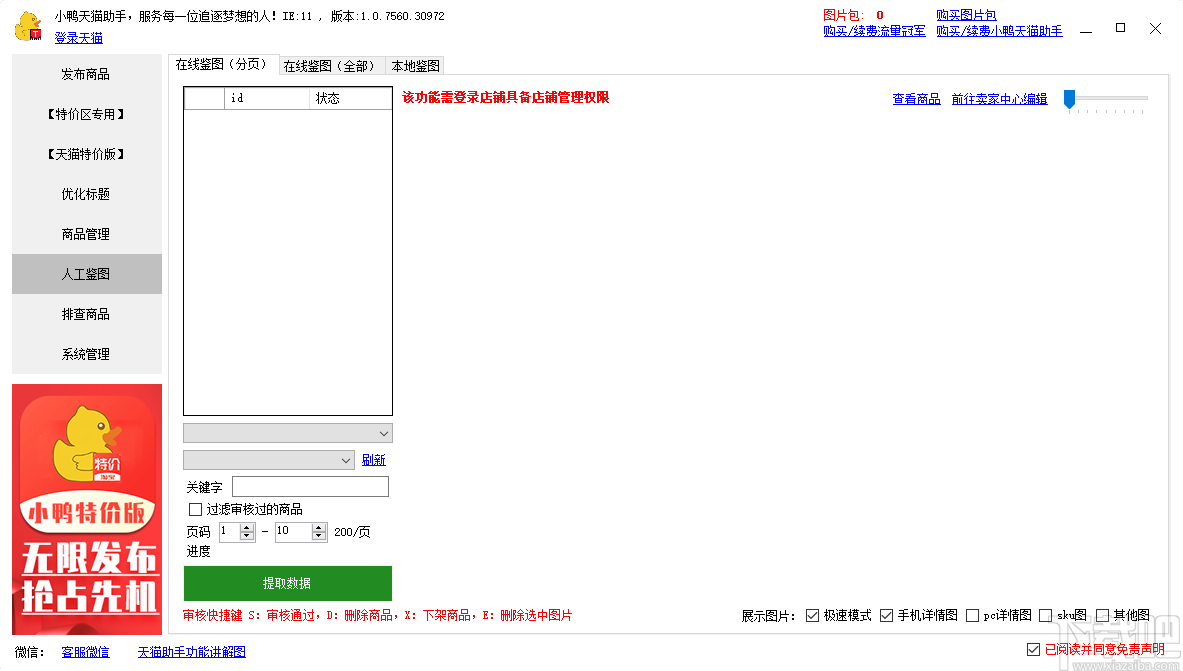Go to 优化标题 section

pos(86,194)
